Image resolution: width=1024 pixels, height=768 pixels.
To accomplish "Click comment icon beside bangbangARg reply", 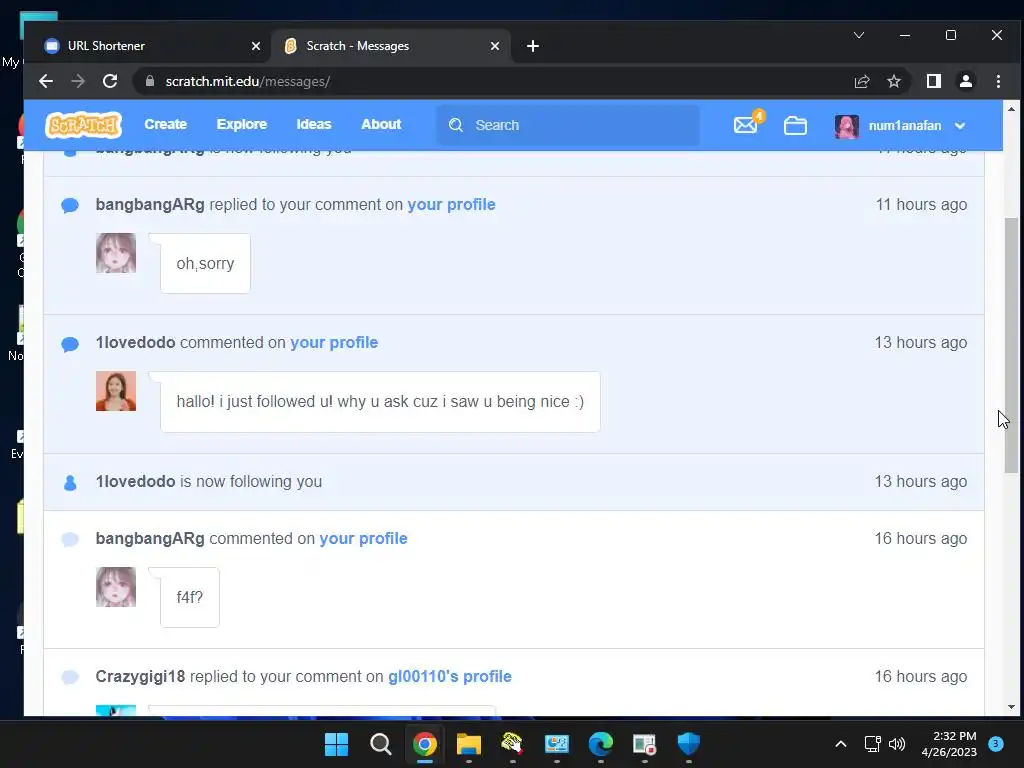I will coord(70,205).
